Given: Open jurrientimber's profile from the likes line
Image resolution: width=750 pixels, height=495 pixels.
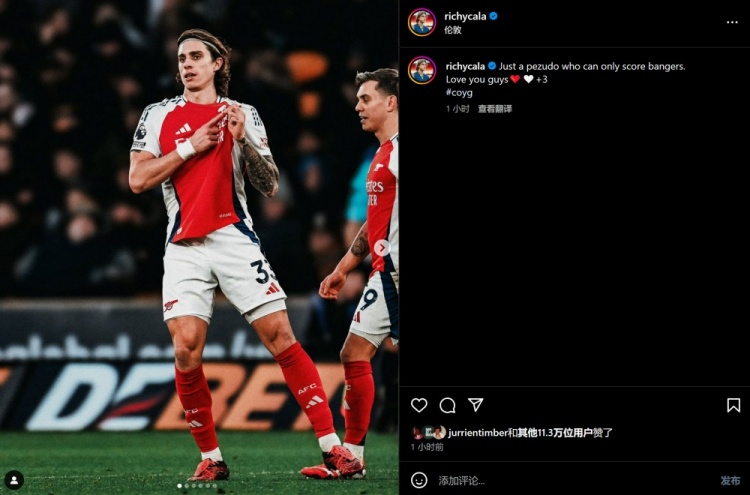Looking at the screenshot, I should tap(477, 433).
